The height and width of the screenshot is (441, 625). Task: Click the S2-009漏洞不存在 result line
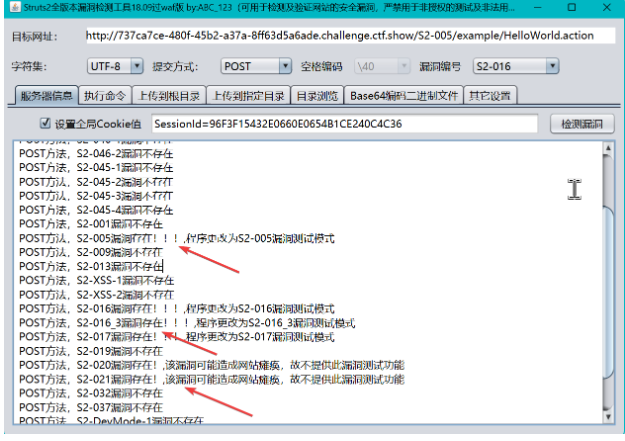pos(91,252)
